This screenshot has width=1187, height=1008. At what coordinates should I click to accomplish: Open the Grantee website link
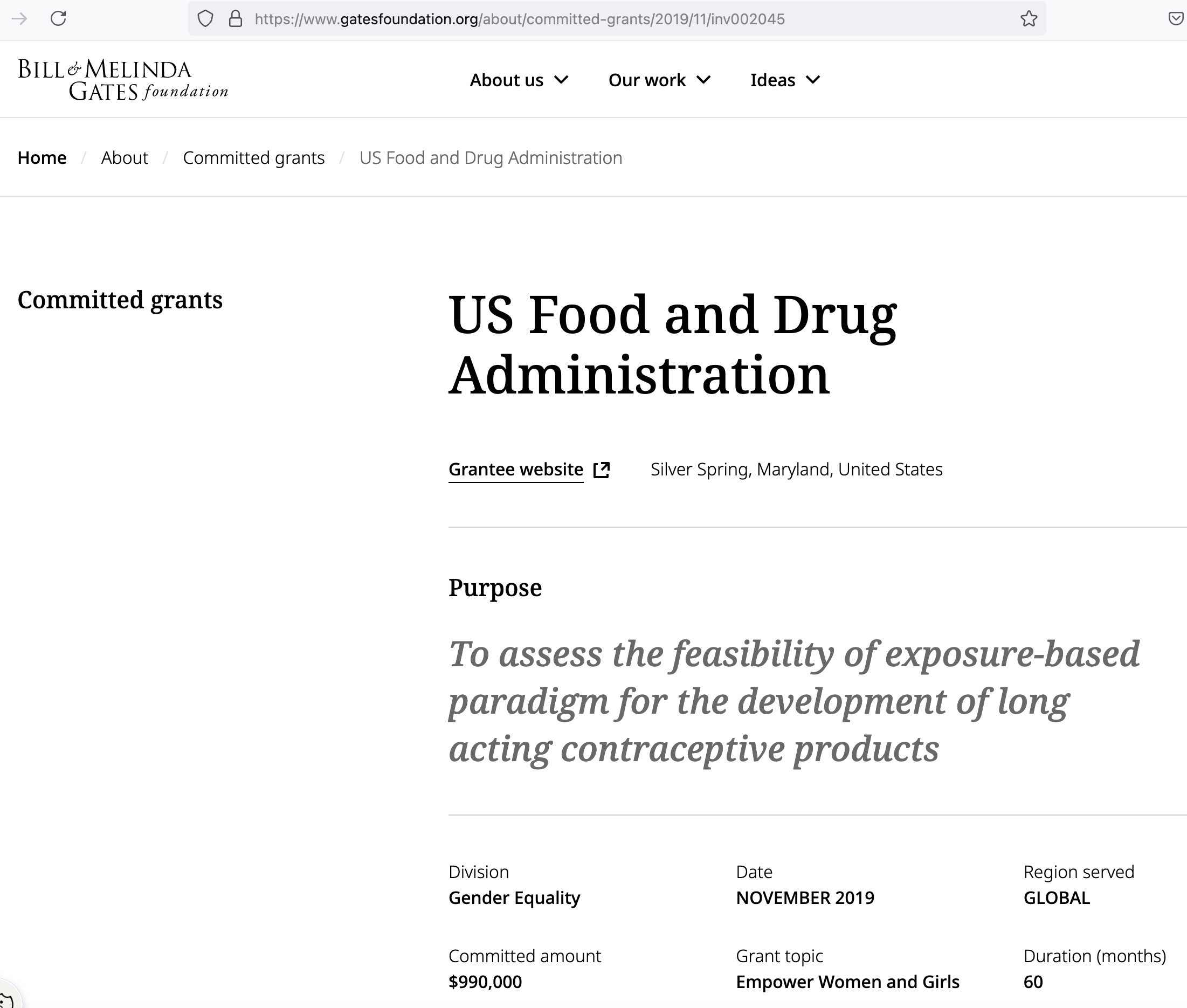click(515, 470)
